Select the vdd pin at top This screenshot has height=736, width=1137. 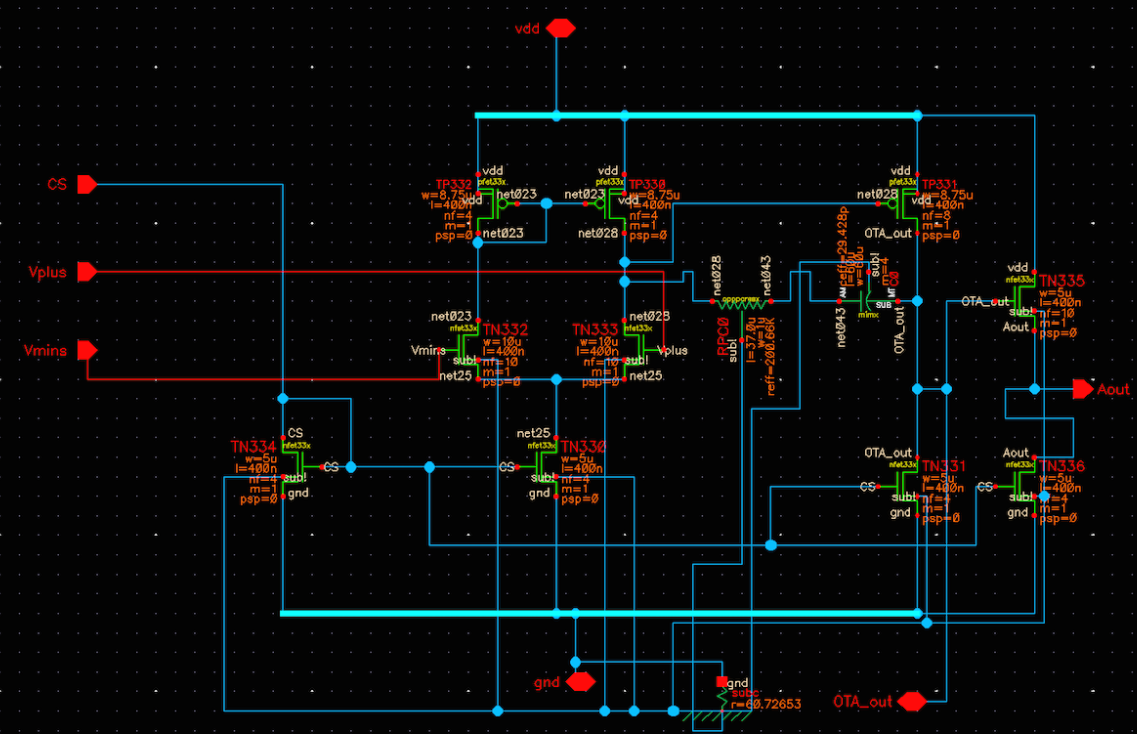pos(561,28)
